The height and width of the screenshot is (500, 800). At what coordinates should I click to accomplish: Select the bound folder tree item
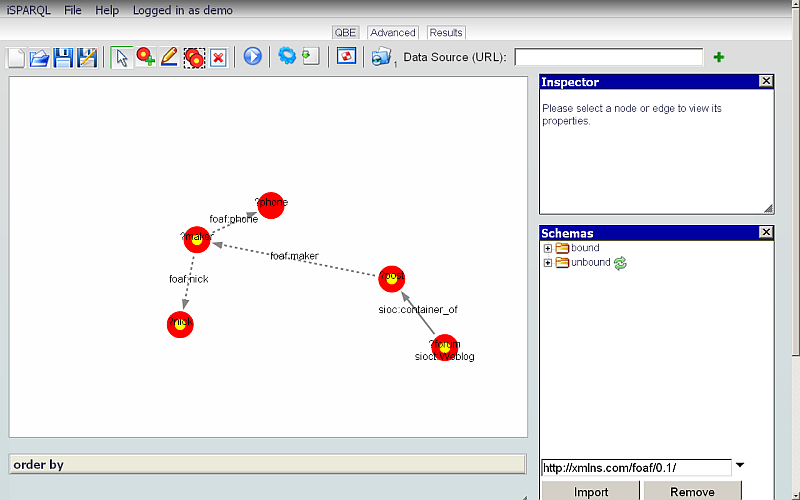click(x=585, y=248)
